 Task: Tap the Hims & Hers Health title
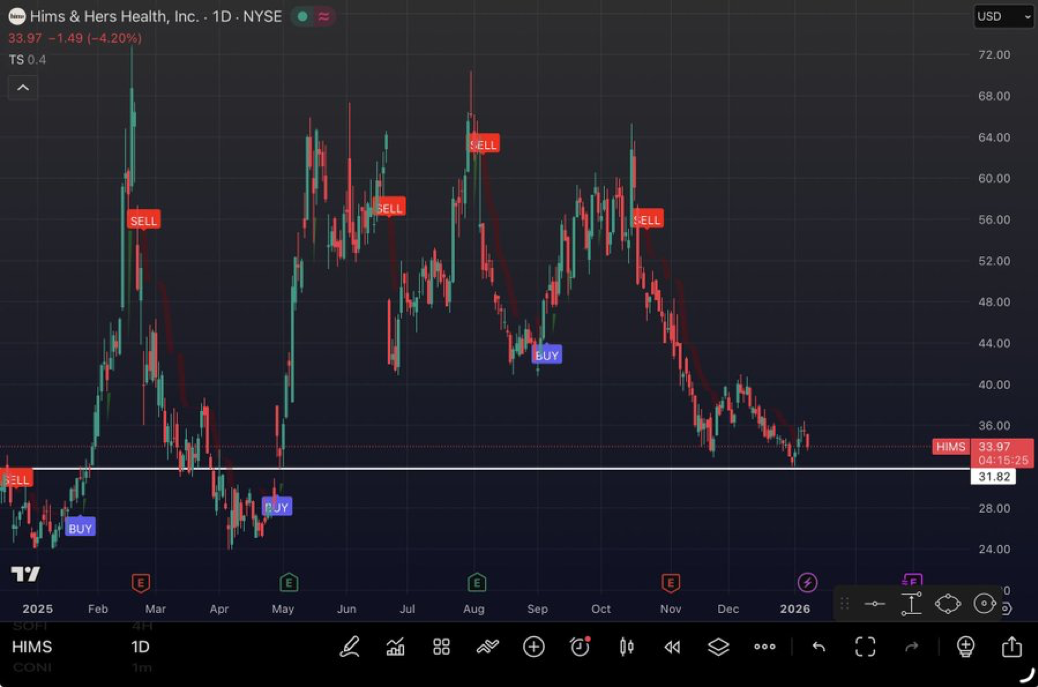[x=114, y=17]
